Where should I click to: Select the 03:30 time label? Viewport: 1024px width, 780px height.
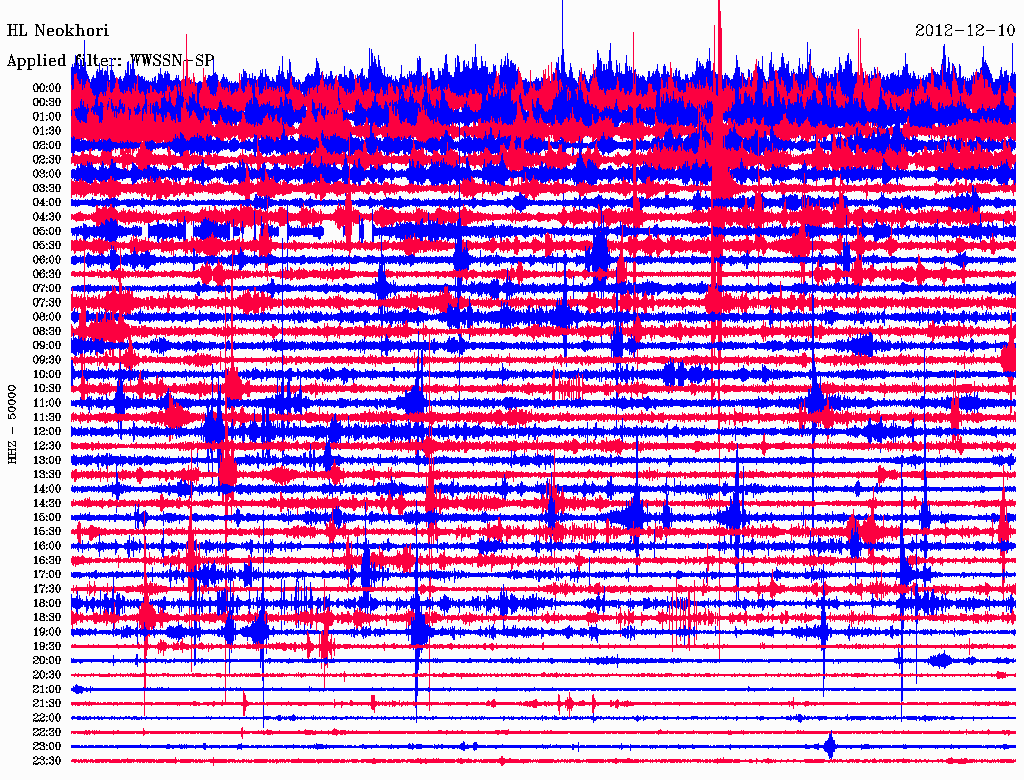[46, 188]
